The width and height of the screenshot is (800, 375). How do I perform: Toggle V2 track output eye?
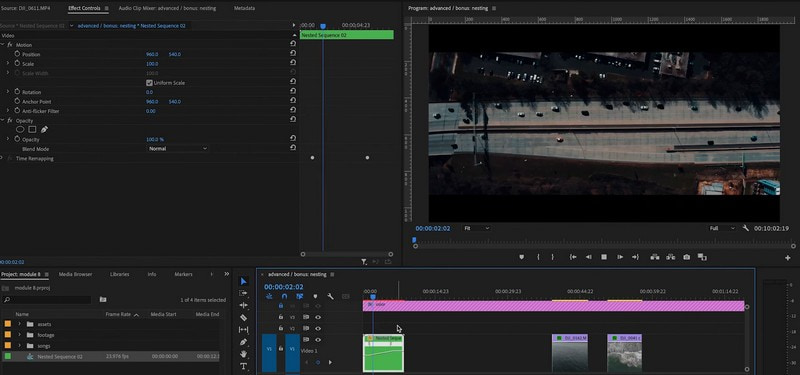pos(318,329)
